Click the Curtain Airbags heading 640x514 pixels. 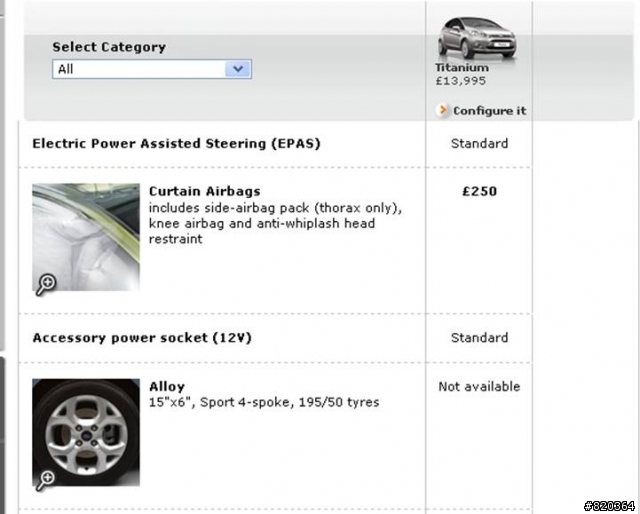[x=204, y=191]
